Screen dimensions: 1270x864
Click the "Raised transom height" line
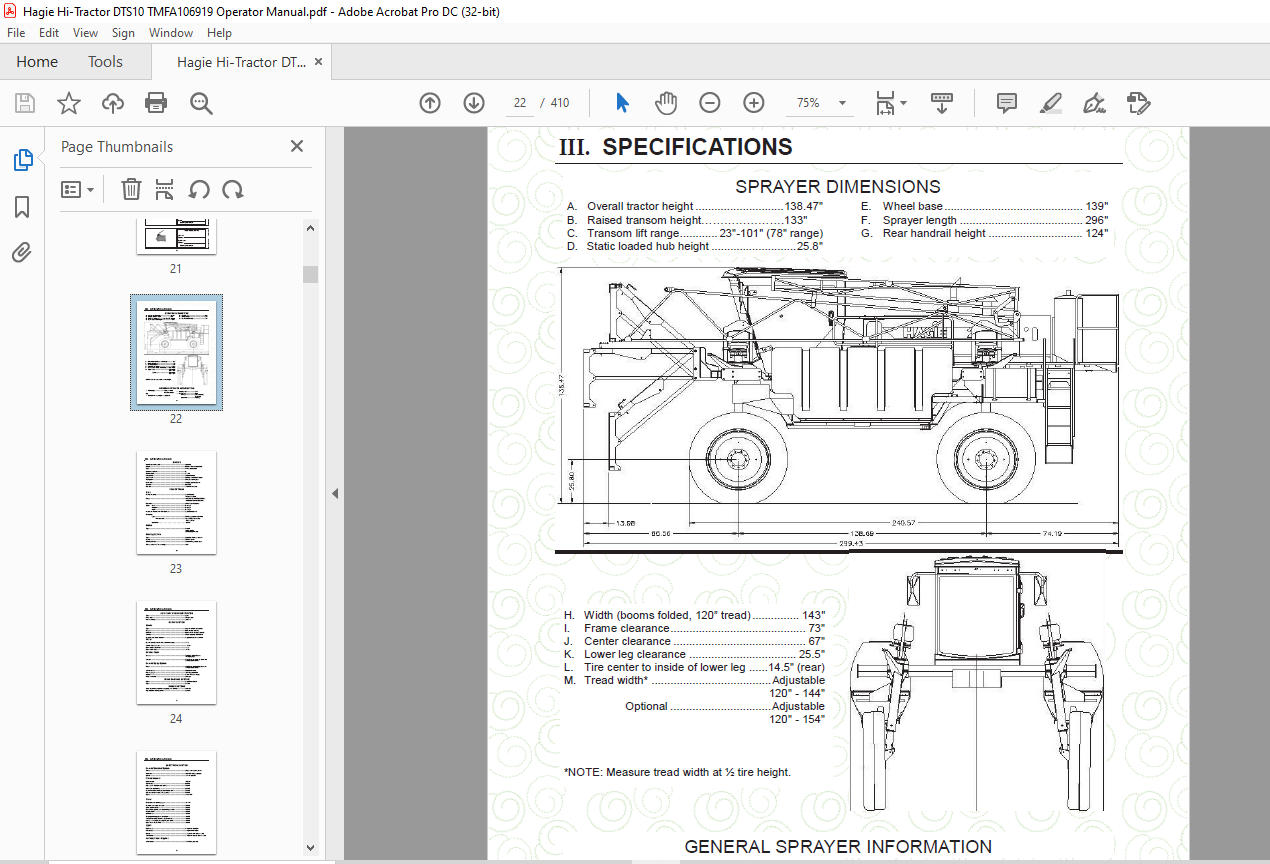(687, 220)
